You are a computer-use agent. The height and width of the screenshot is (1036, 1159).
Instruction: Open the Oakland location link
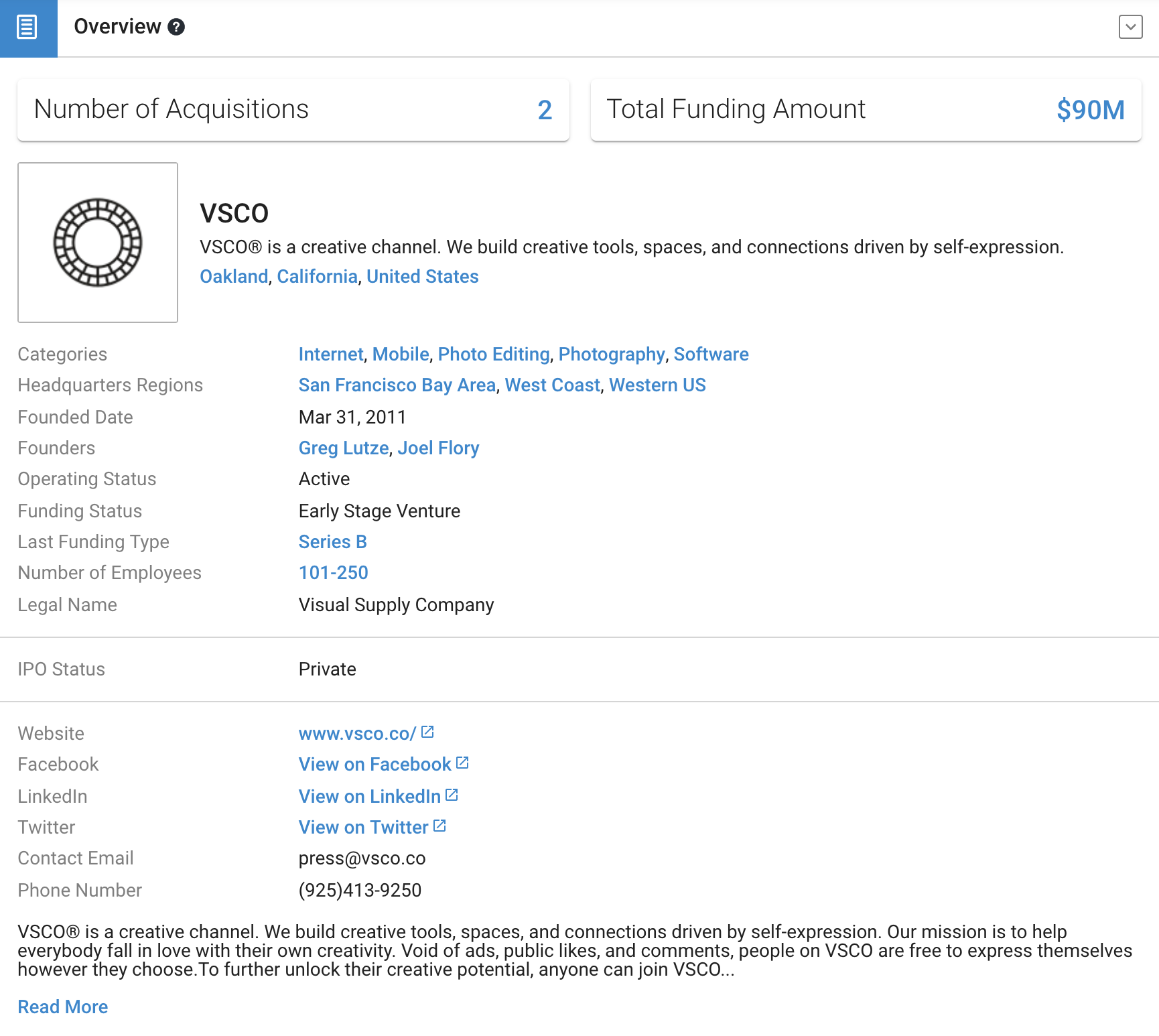pos(234,277)
